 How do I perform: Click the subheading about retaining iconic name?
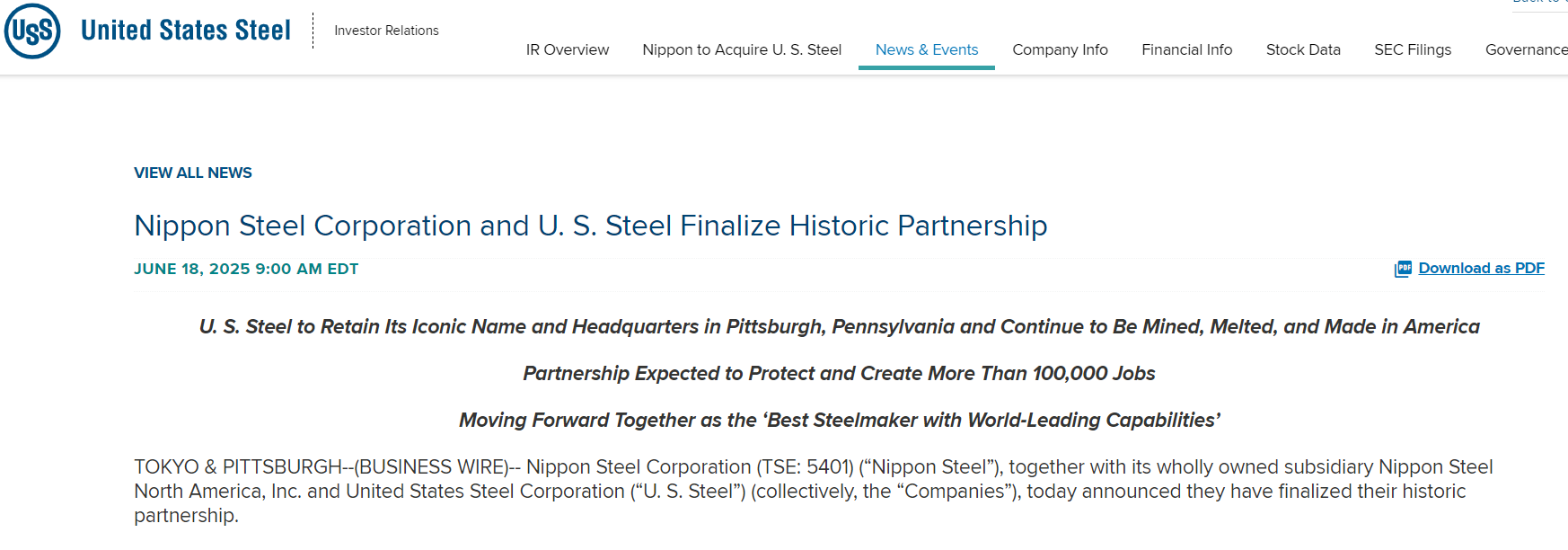click(x=839, y=327)
